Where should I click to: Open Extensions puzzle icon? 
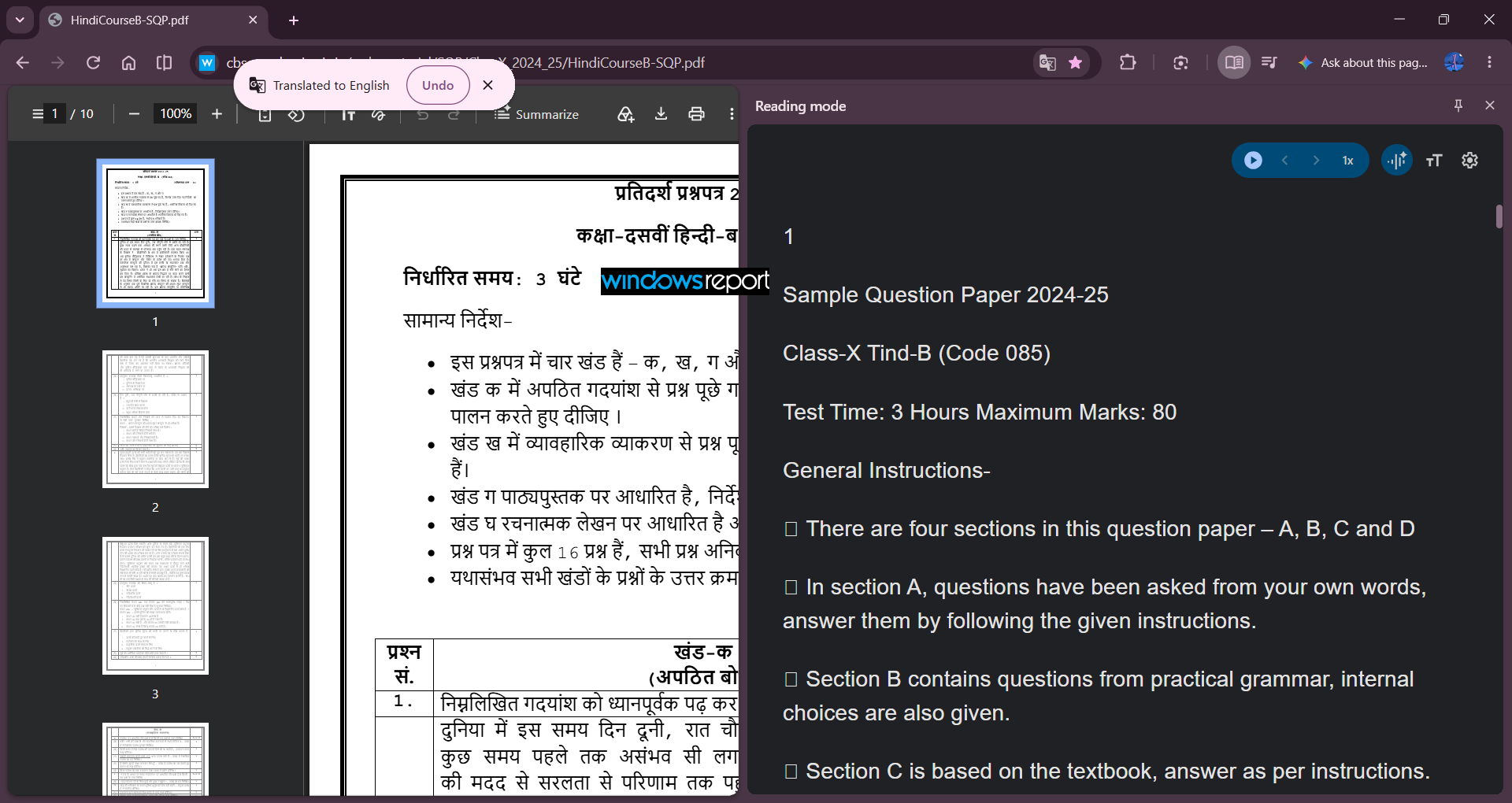1128,63
